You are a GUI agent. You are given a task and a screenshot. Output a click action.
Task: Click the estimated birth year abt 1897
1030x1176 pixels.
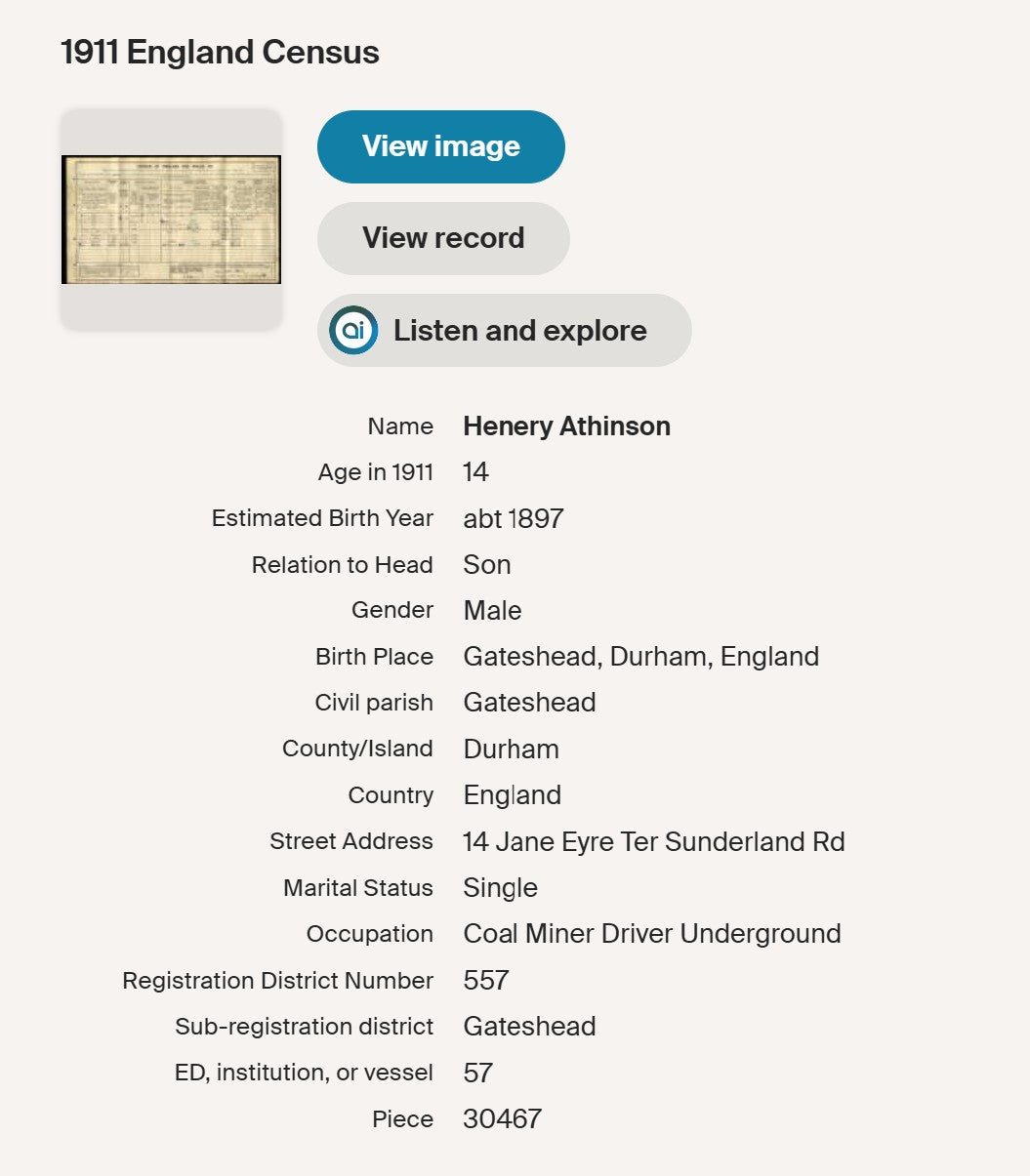coord(513,518)
